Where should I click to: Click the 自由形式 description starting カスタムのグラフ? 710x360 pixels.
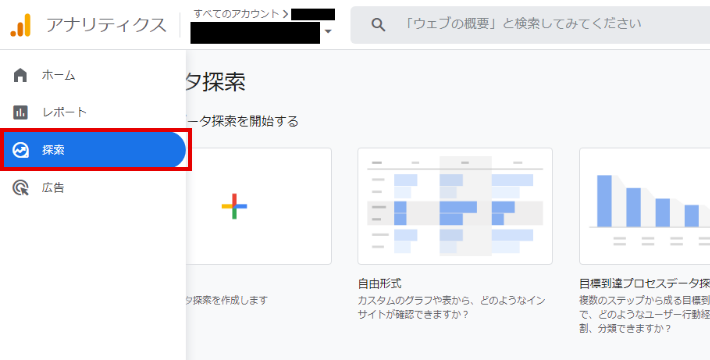(451, 307)
